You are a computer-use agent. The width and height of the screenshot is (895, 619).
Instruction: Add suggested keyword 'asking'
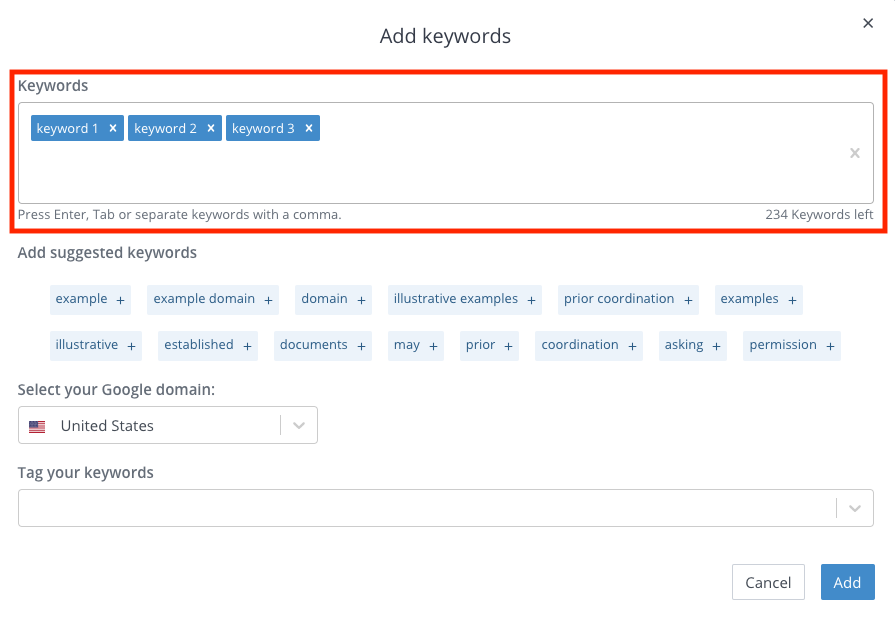click(692, 345)
